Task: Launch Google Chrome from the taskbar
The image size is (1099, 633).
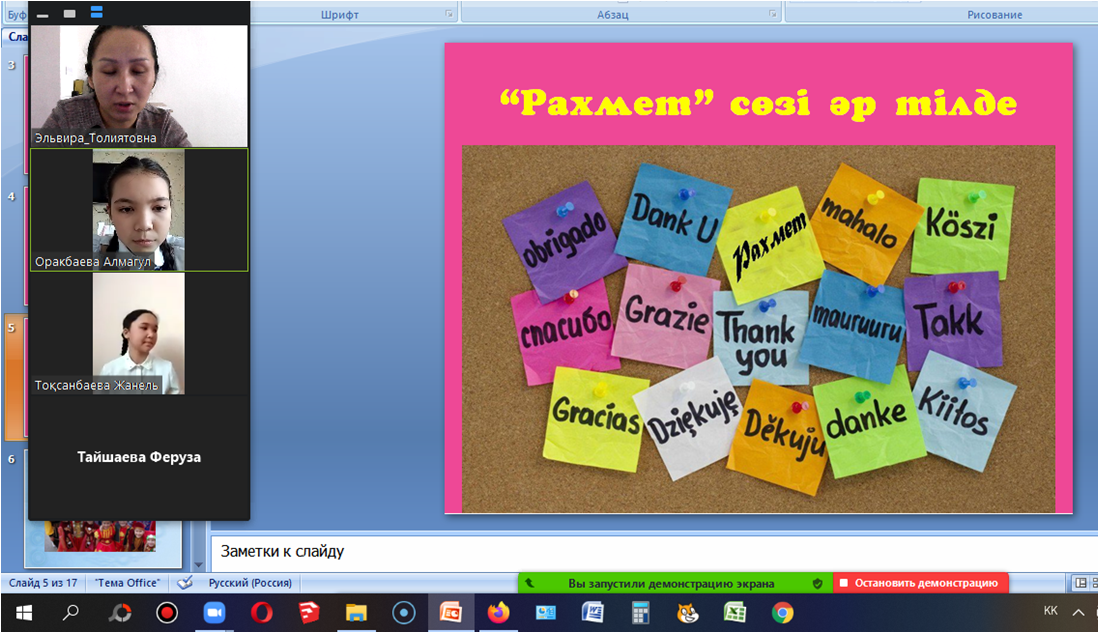Action: coord(782,612)
